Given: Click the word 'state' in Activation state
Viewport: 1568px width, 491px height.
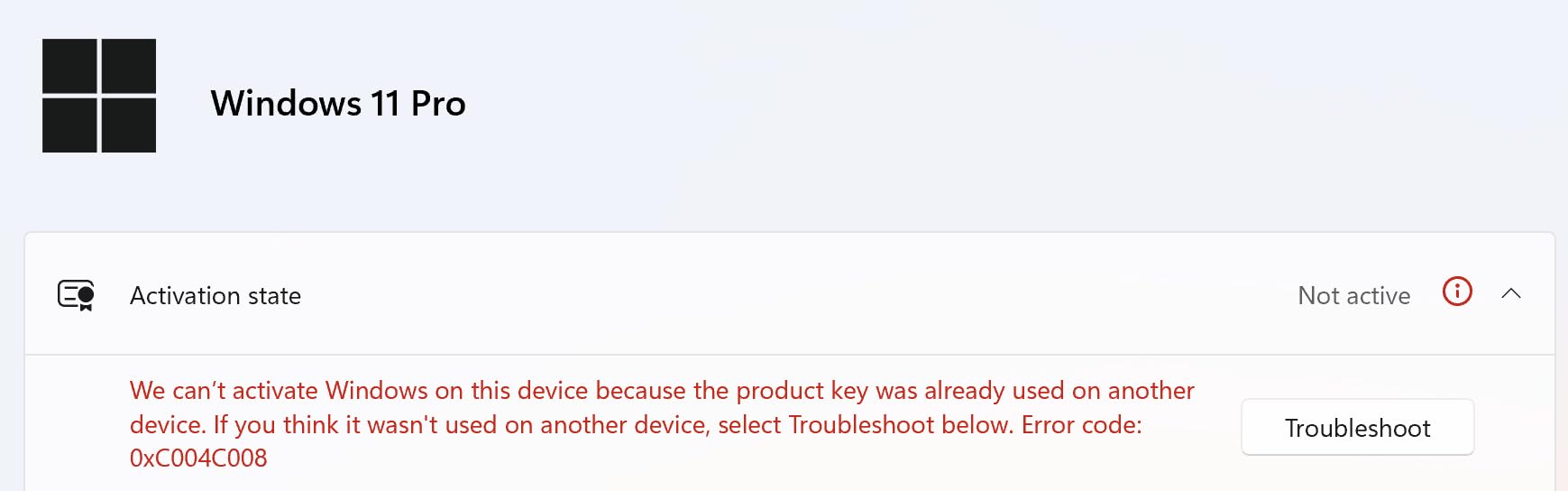Looking at the screenshot, I should point(274,295).
